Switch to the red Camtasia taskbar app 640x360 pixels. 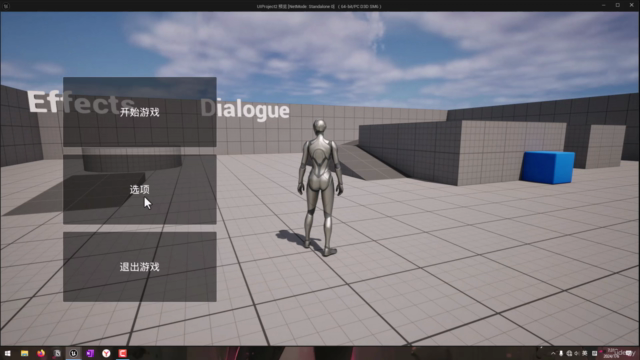pos(122,353)
